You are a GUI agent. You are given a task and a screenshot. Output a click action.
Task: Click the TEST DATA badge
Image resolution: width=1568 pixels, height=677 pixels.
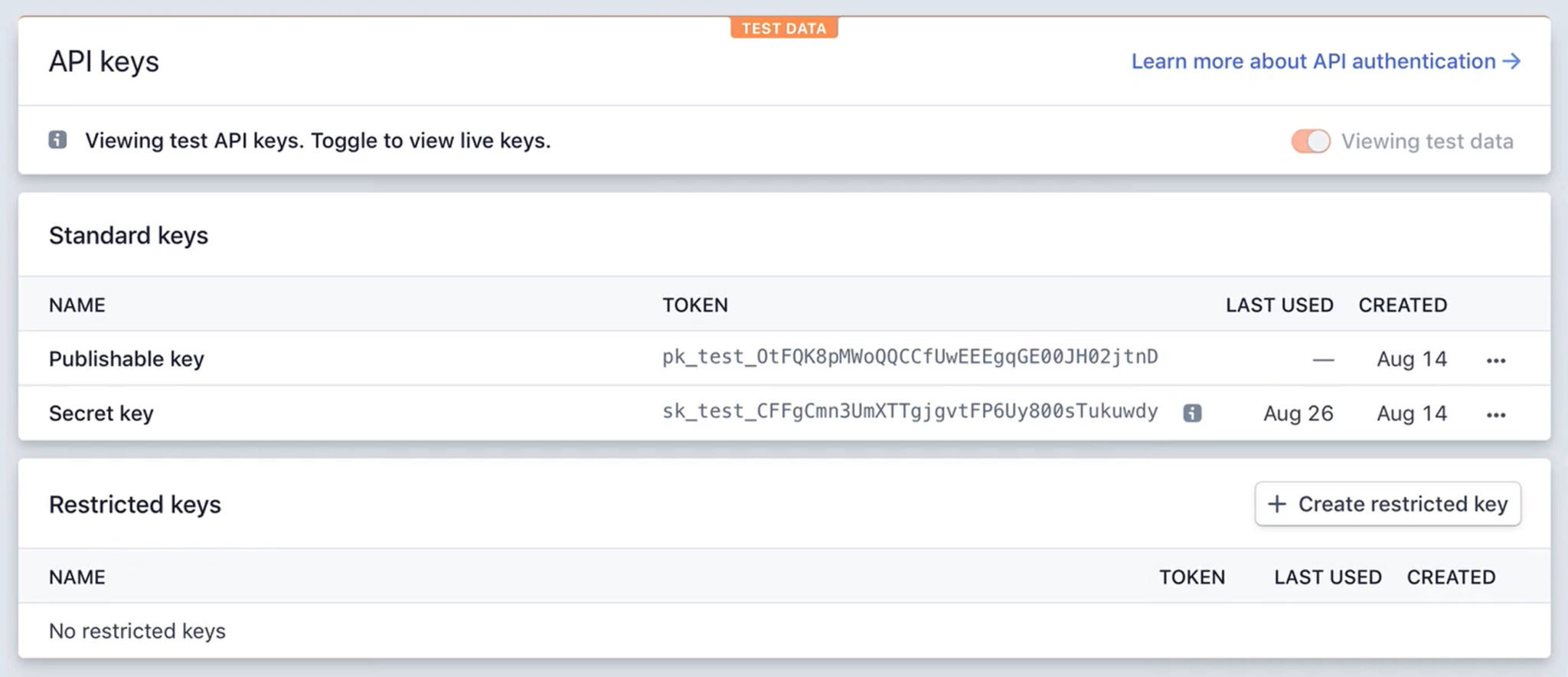[783, 28]
